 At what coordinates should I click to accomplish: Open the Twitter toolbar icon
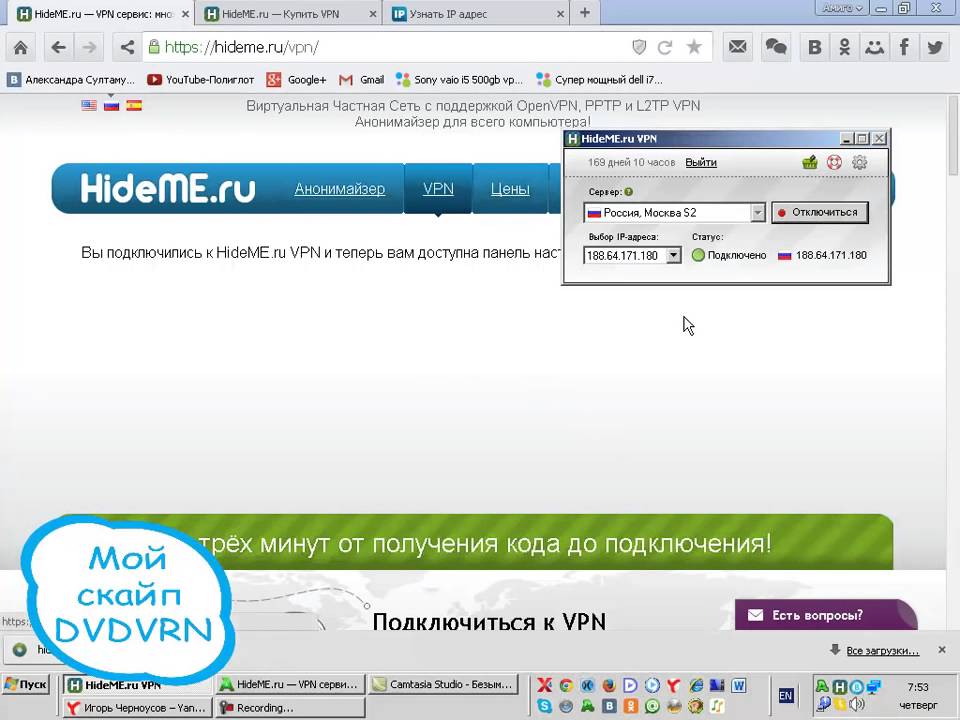934,47
